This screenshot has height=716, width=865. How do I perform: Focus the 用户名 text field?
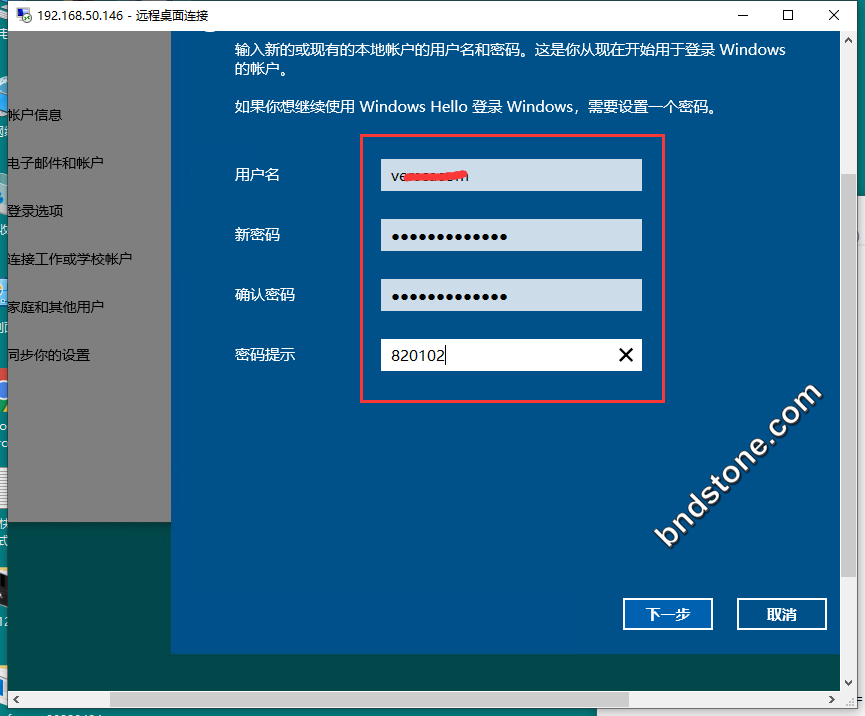pos(510,175)
